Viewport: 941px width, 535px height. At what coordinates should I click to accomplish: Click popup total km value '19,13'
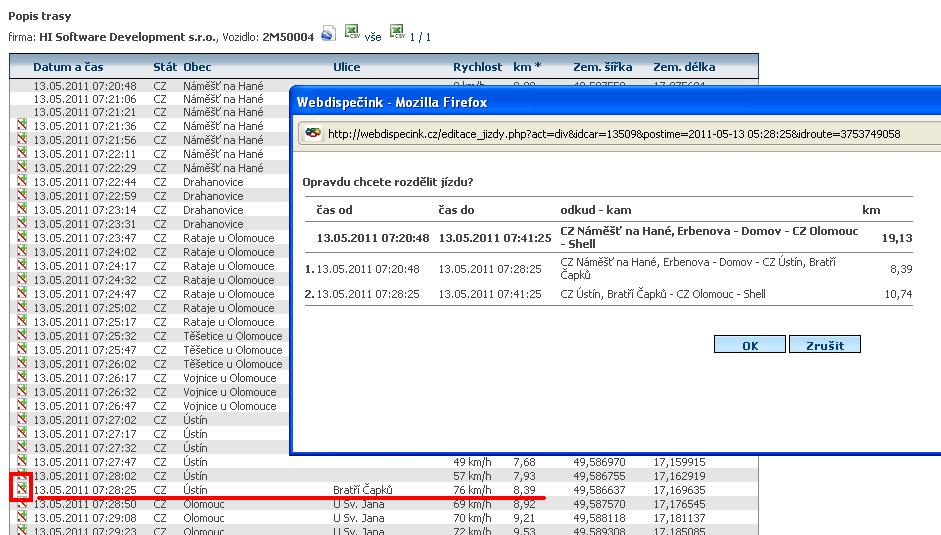[x=897, y=238]
